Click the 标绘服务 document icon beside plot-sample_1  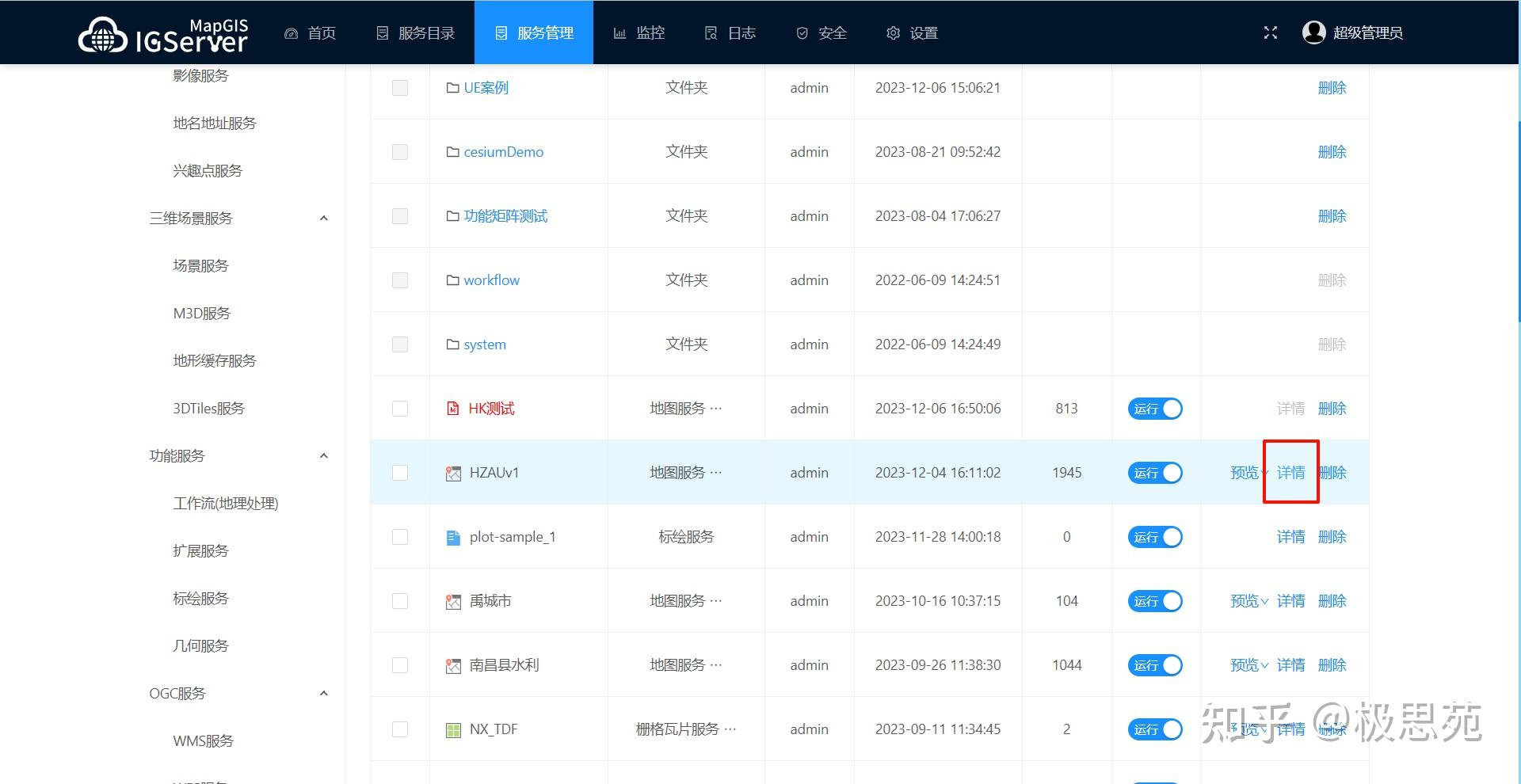452,537
